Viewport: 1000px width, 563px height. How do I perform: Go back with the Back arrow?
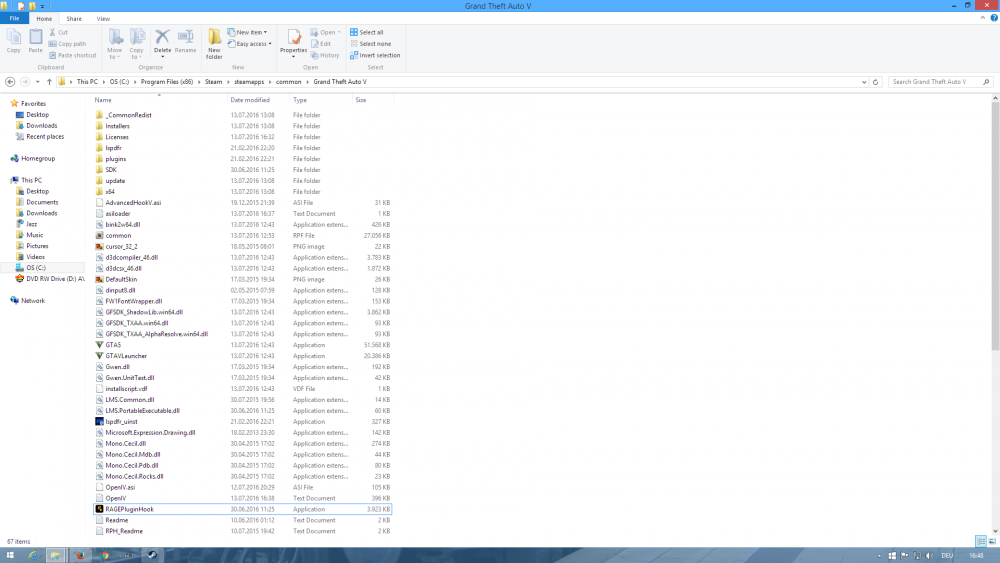pyautogui.click(x=10, y=82)
